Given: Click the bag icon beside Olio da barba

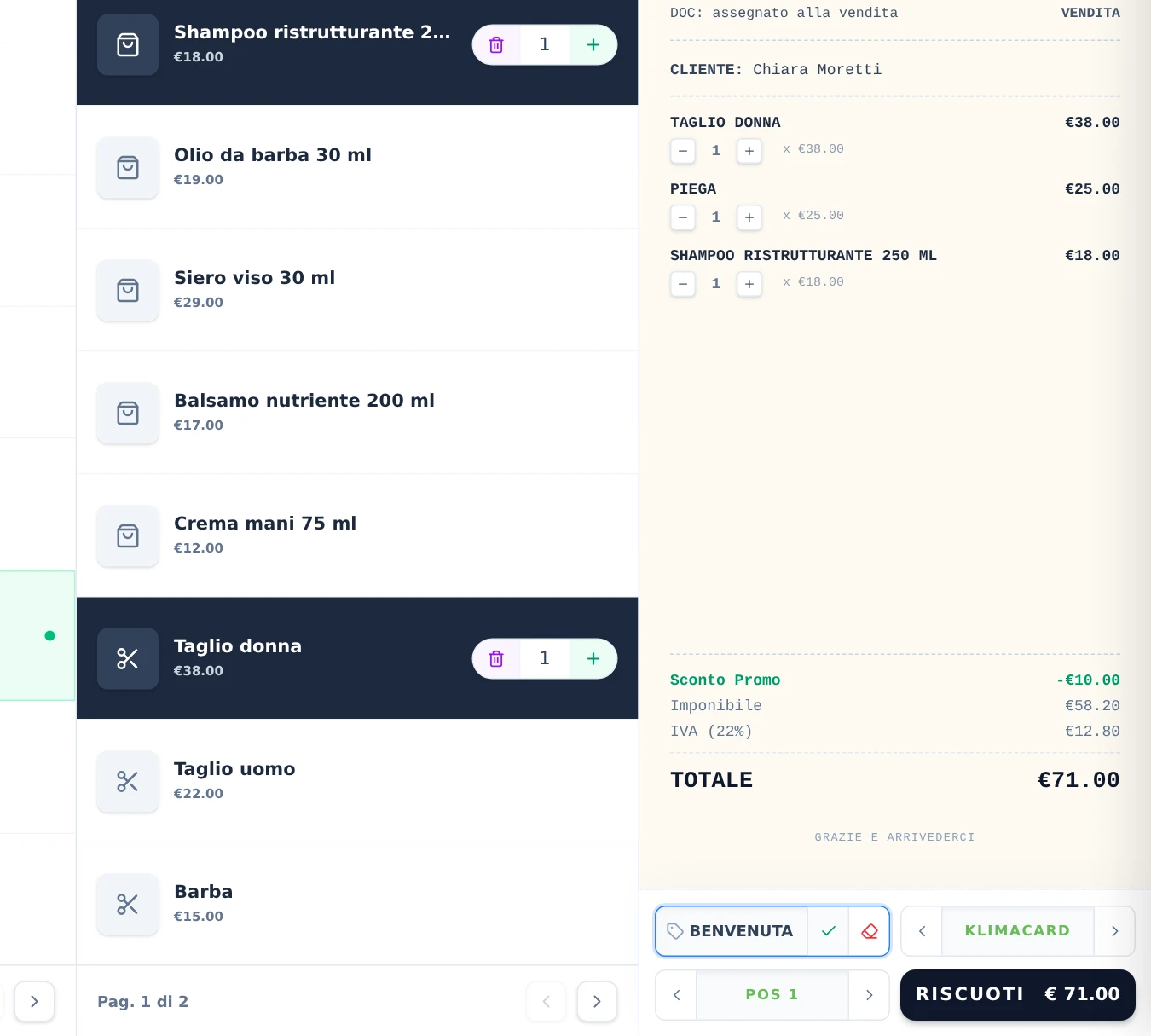Looking at the screenshot, I should pos(128,167).
